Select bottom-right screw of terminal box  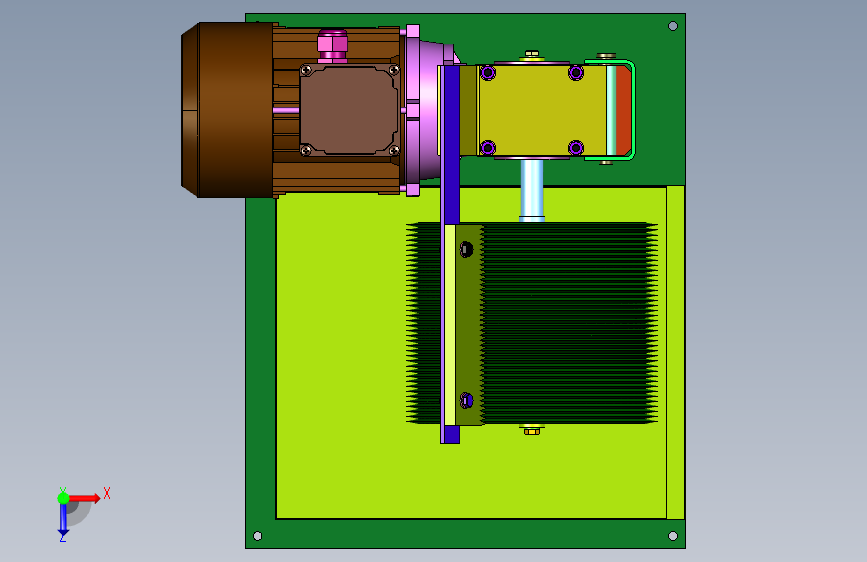pyautogui.click(x=394, y=150)
